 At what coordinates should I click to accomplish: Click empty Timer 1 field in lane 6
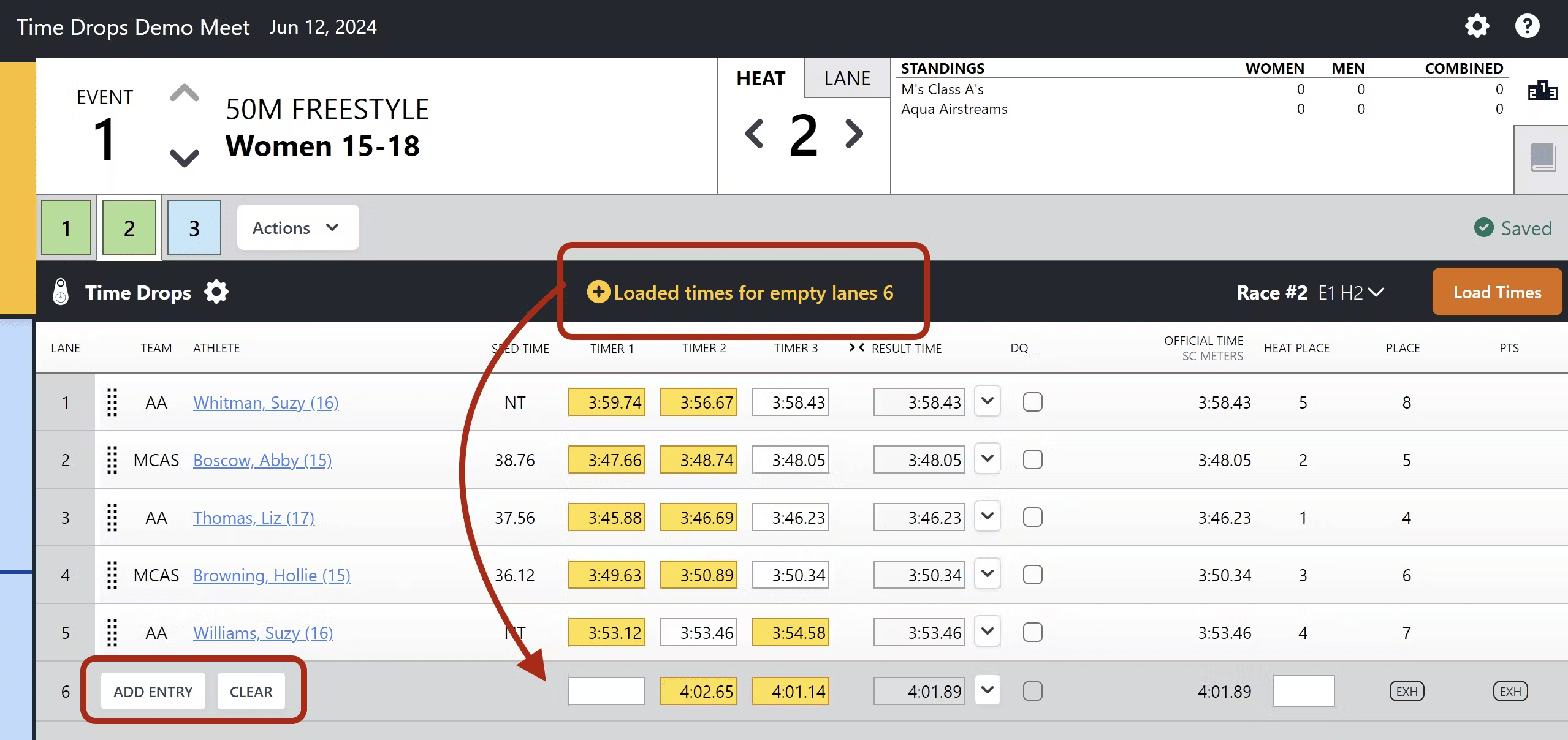[606, 691]
